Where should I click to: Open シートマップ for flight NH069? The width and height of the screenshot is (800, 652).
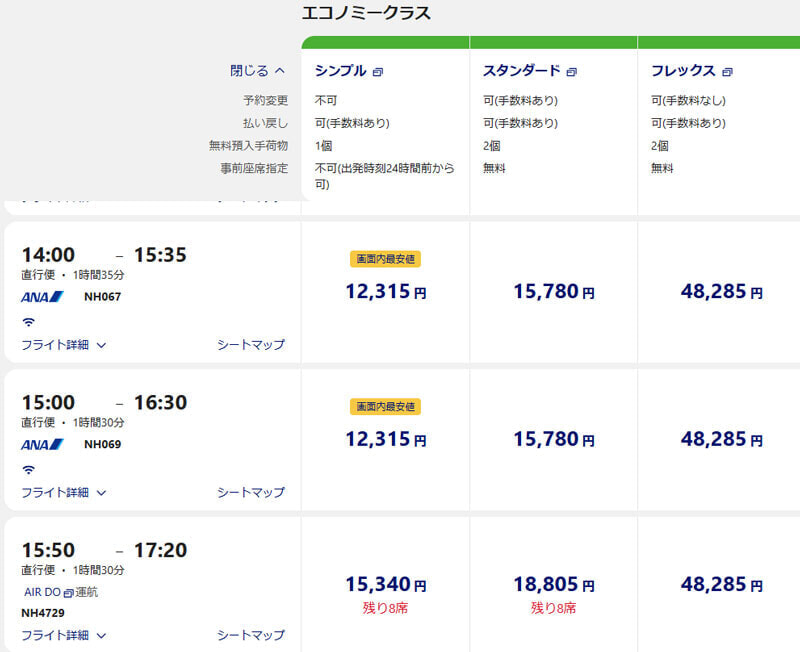point(251,492)
